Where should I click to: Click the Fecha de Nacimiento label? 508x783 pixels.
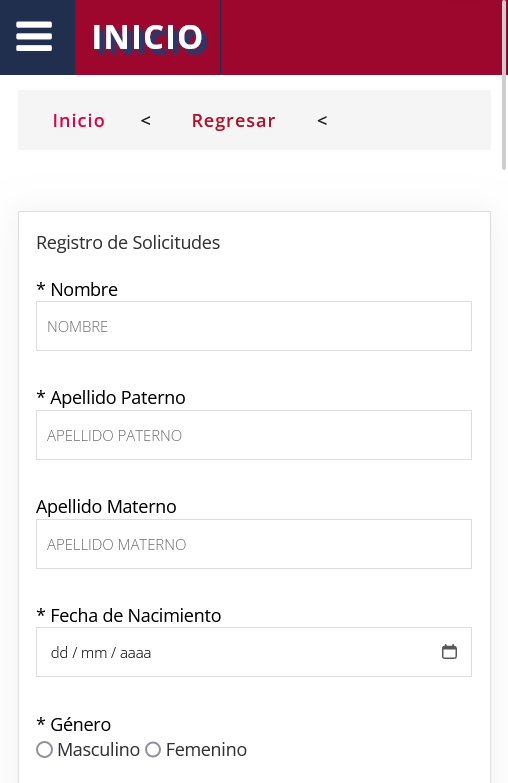129,616
